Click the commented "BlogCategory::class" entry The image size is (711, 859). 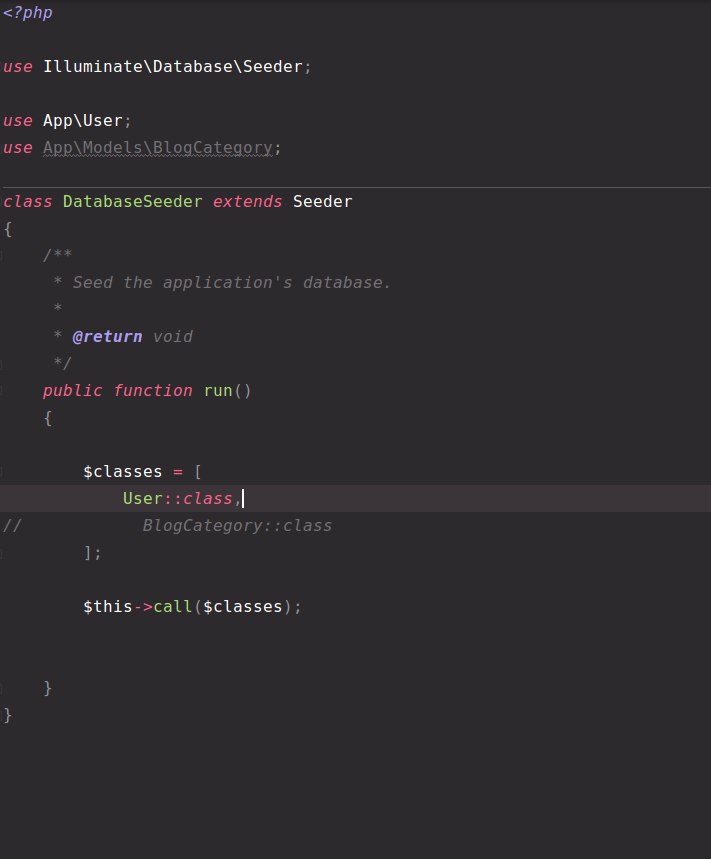[237, 526]
